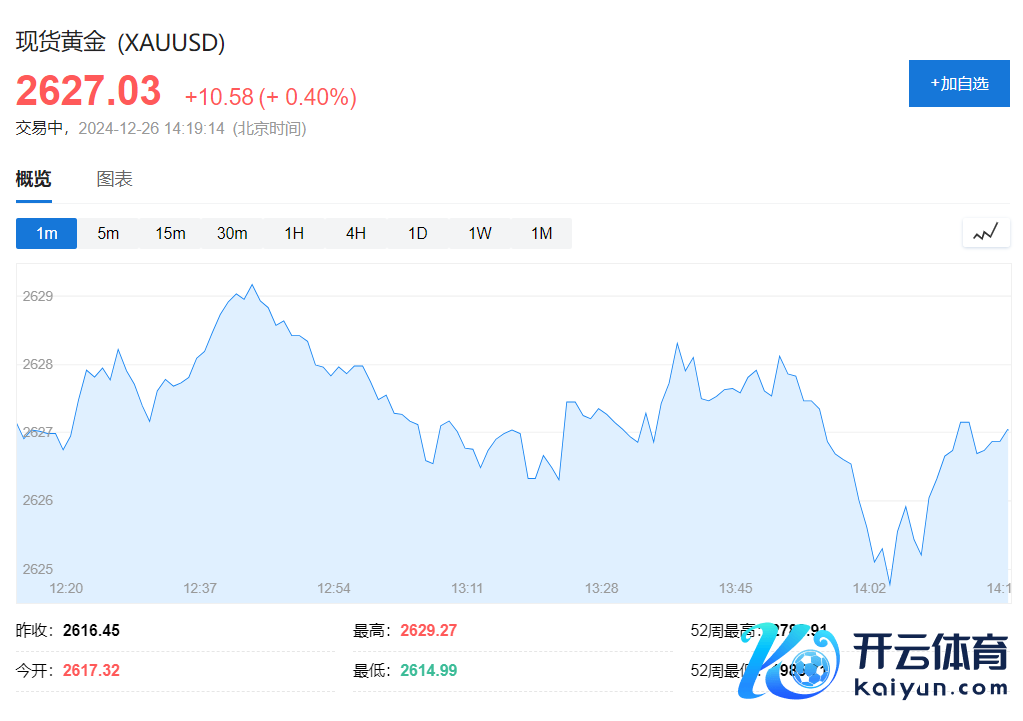Click the chart low point near 14:02

[889, 584]
